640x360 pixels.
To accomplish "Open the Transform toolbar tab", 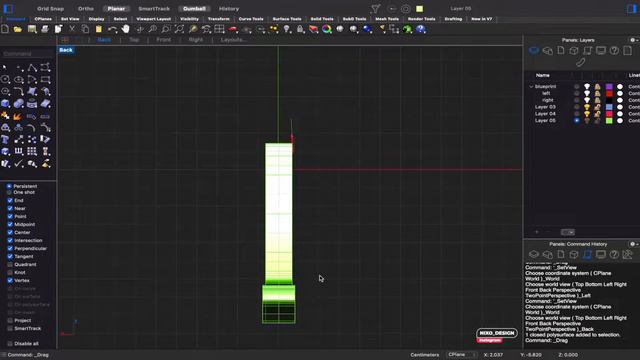I will point(218,19).
